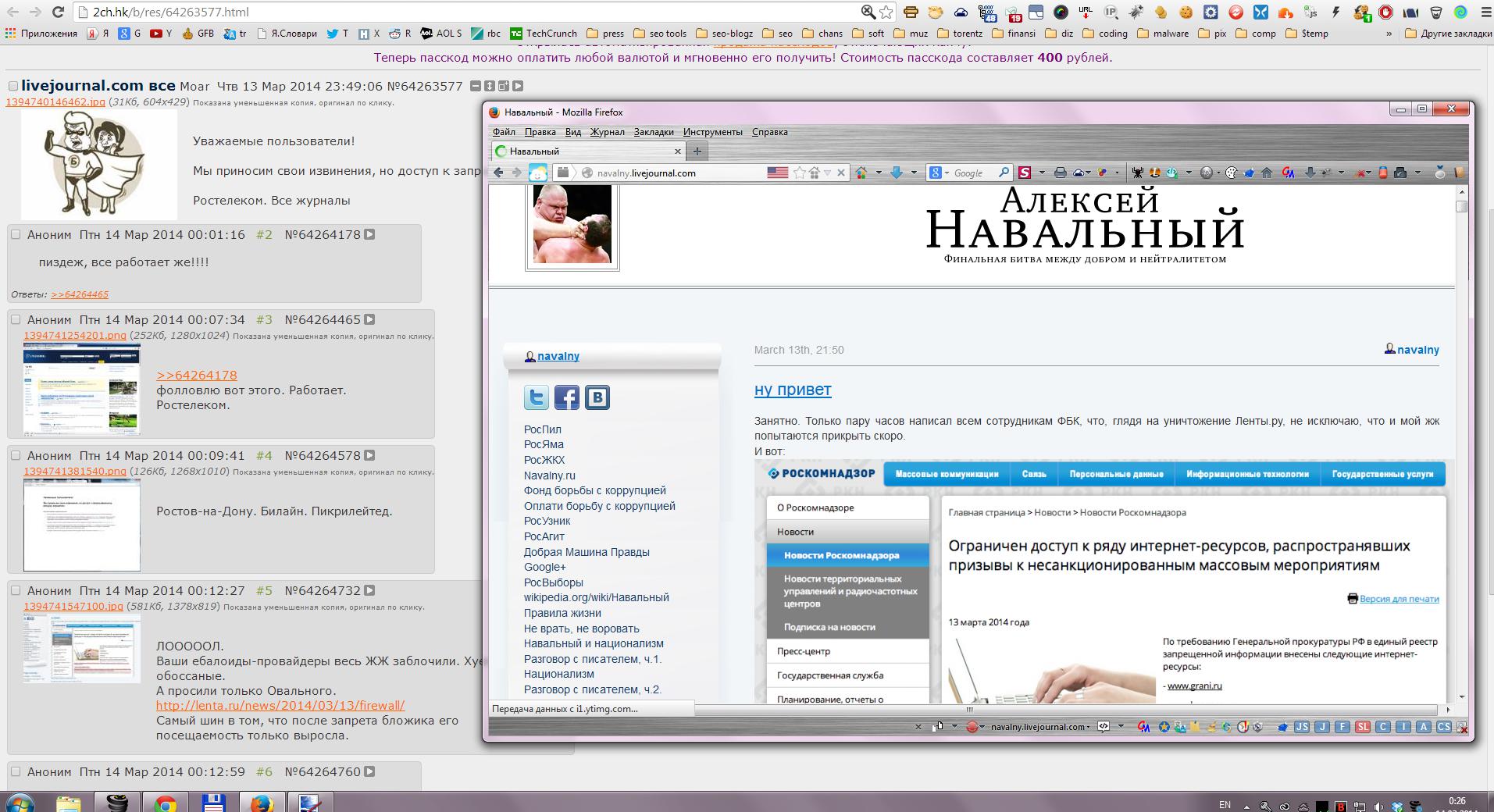Go back in the Firefox window
Viewport: 1494px width, 812px height.
click(x=498, y=173)
